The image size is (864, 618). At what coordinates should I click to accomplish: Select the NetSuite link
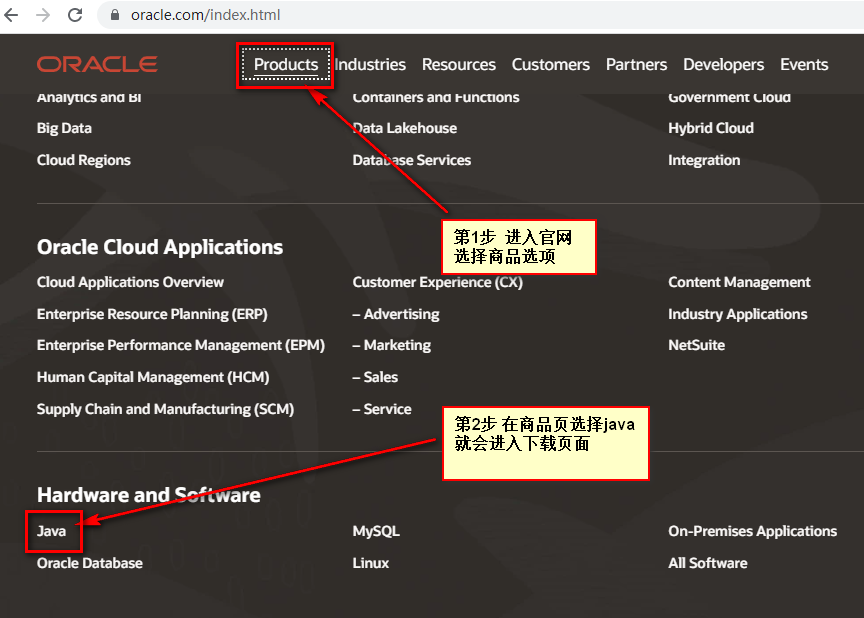[696, 345]
